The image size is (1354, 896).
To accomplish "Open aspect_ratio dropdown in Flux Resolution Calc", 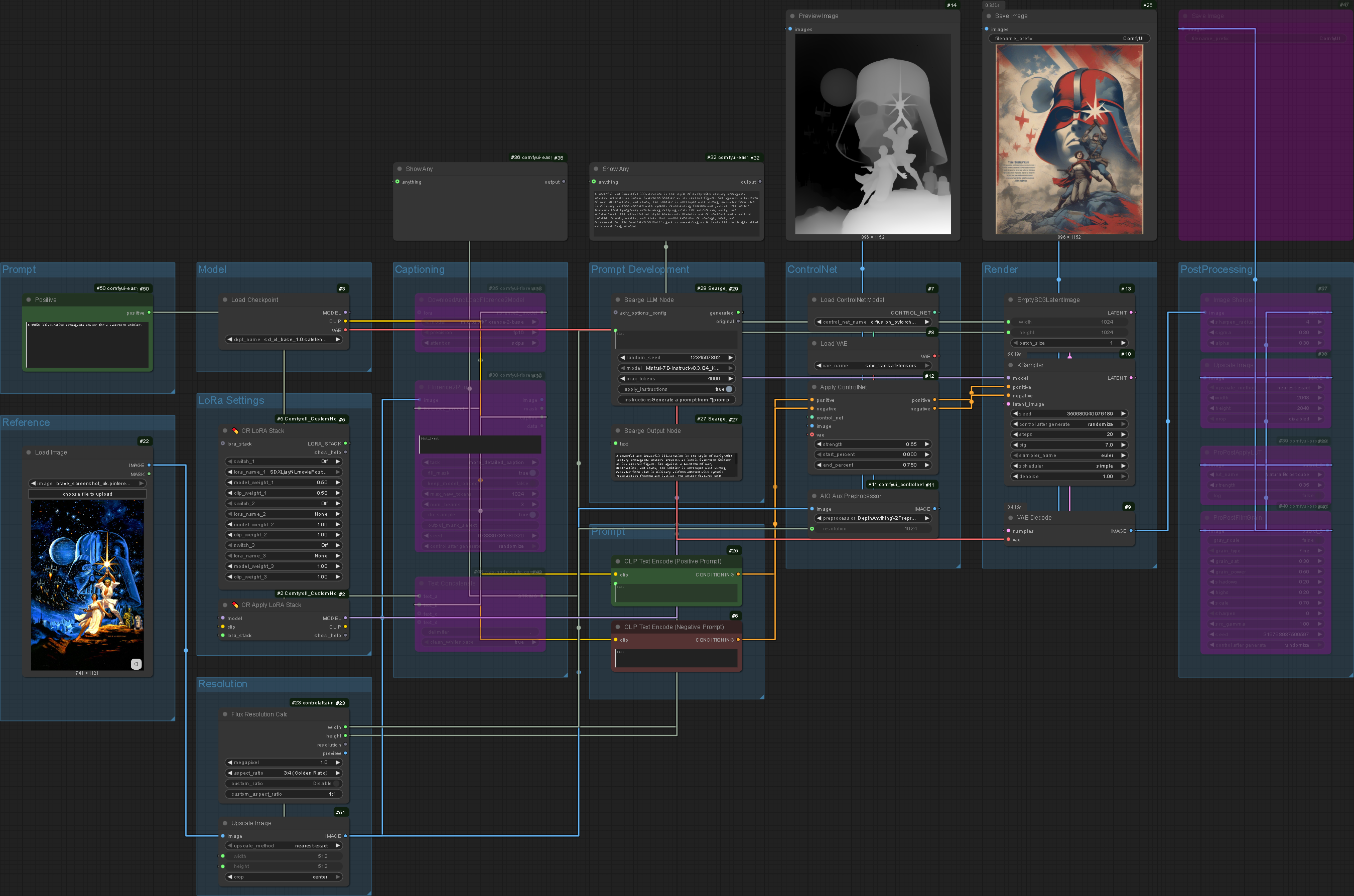I will [284, 773].
